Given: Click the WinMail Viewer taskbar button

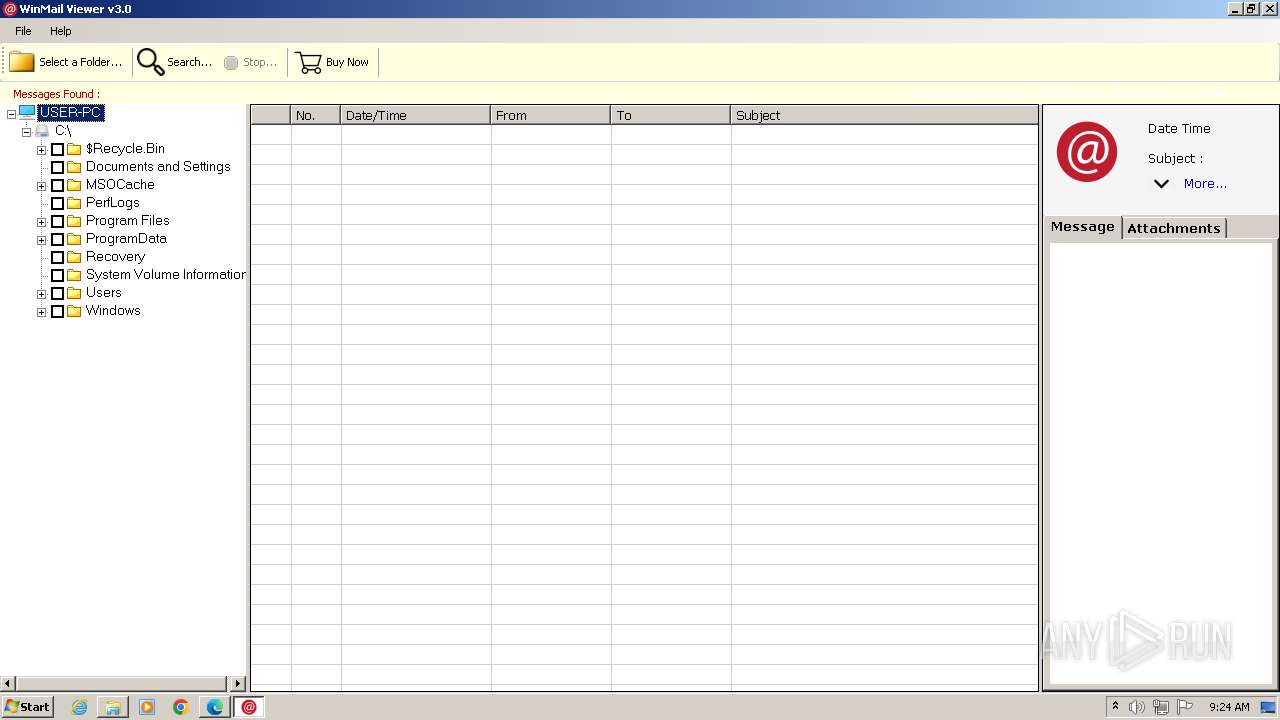Looking at the screenshot, I should (x=249, y=707).
